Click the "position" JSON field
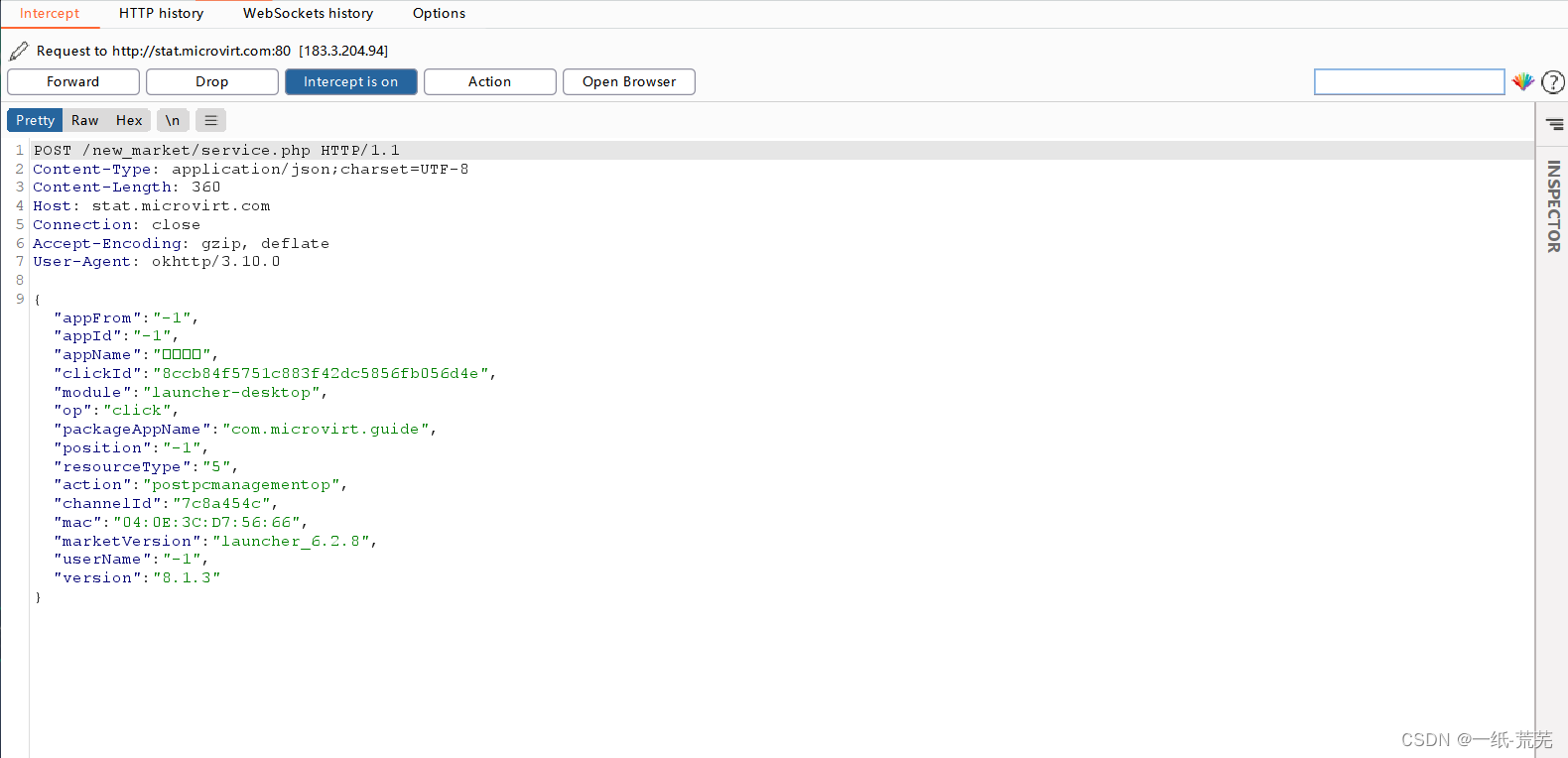The image size is (1568, 758). click(x=131, y=448)
